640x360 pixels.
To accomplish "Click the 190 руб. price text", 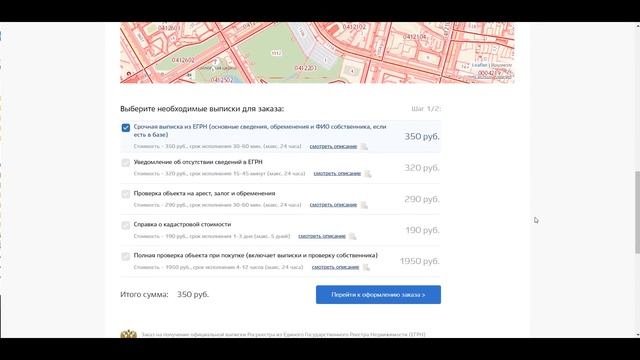I will tap(422, 230).
